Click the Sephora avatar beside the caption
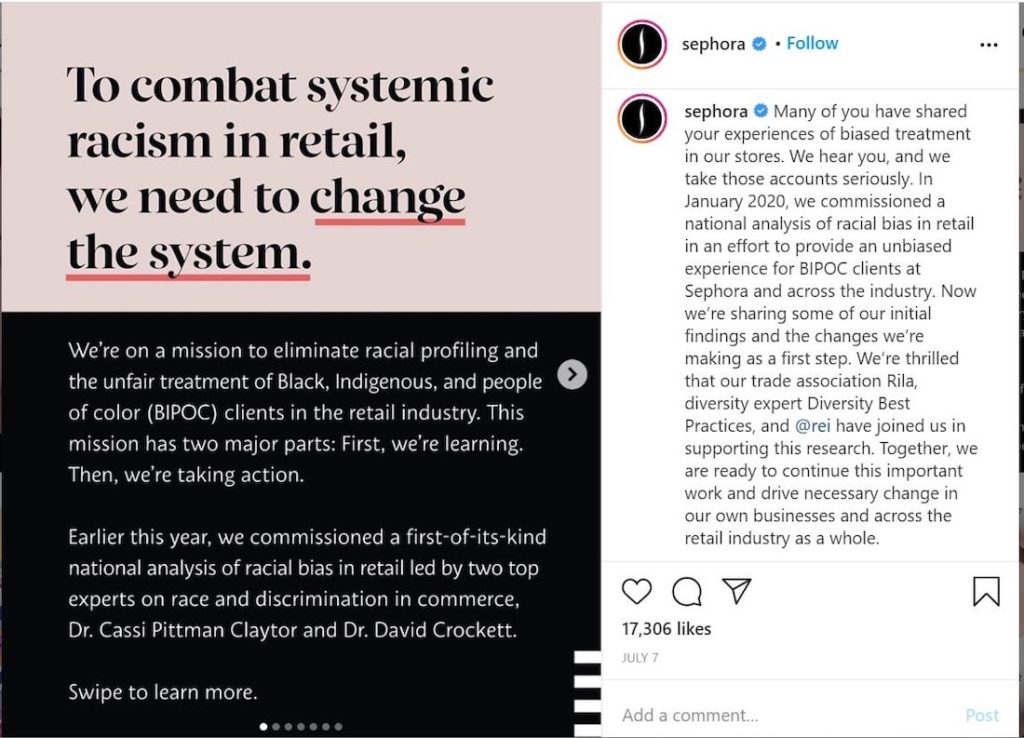The width and height of the screenshot is (1024, 738). pyautogui.click(x=643, y=119)
